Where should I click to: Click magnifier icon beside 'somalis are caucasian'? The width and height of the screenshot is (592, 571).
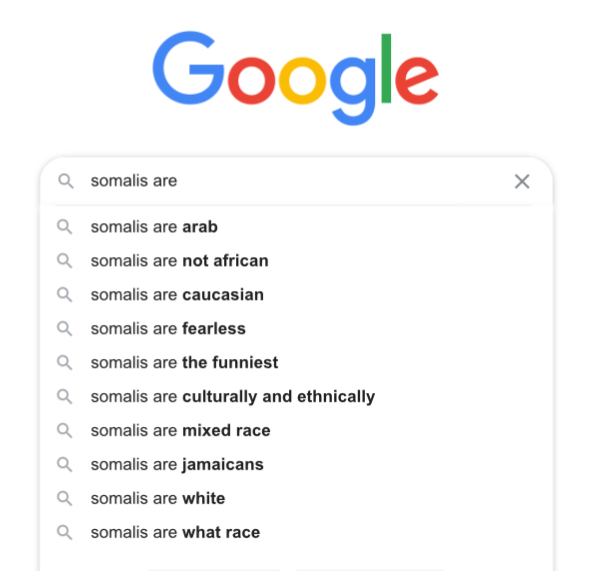point(65,295)
